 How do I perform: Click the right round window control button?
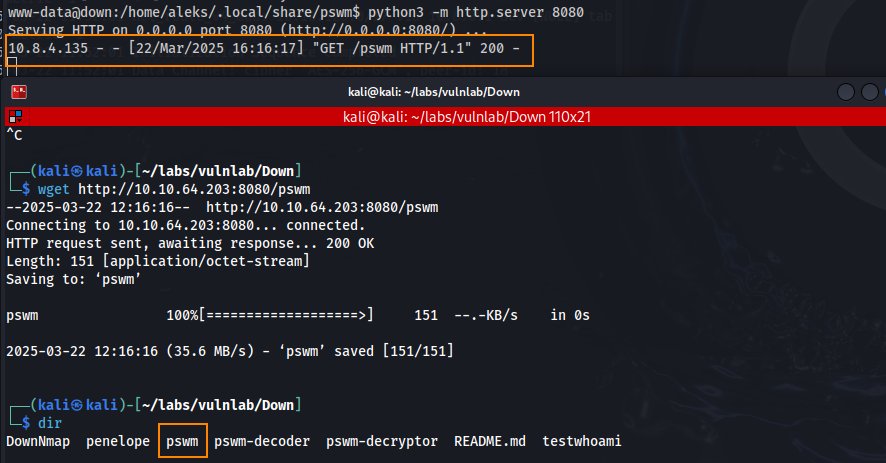click(870, 92)
